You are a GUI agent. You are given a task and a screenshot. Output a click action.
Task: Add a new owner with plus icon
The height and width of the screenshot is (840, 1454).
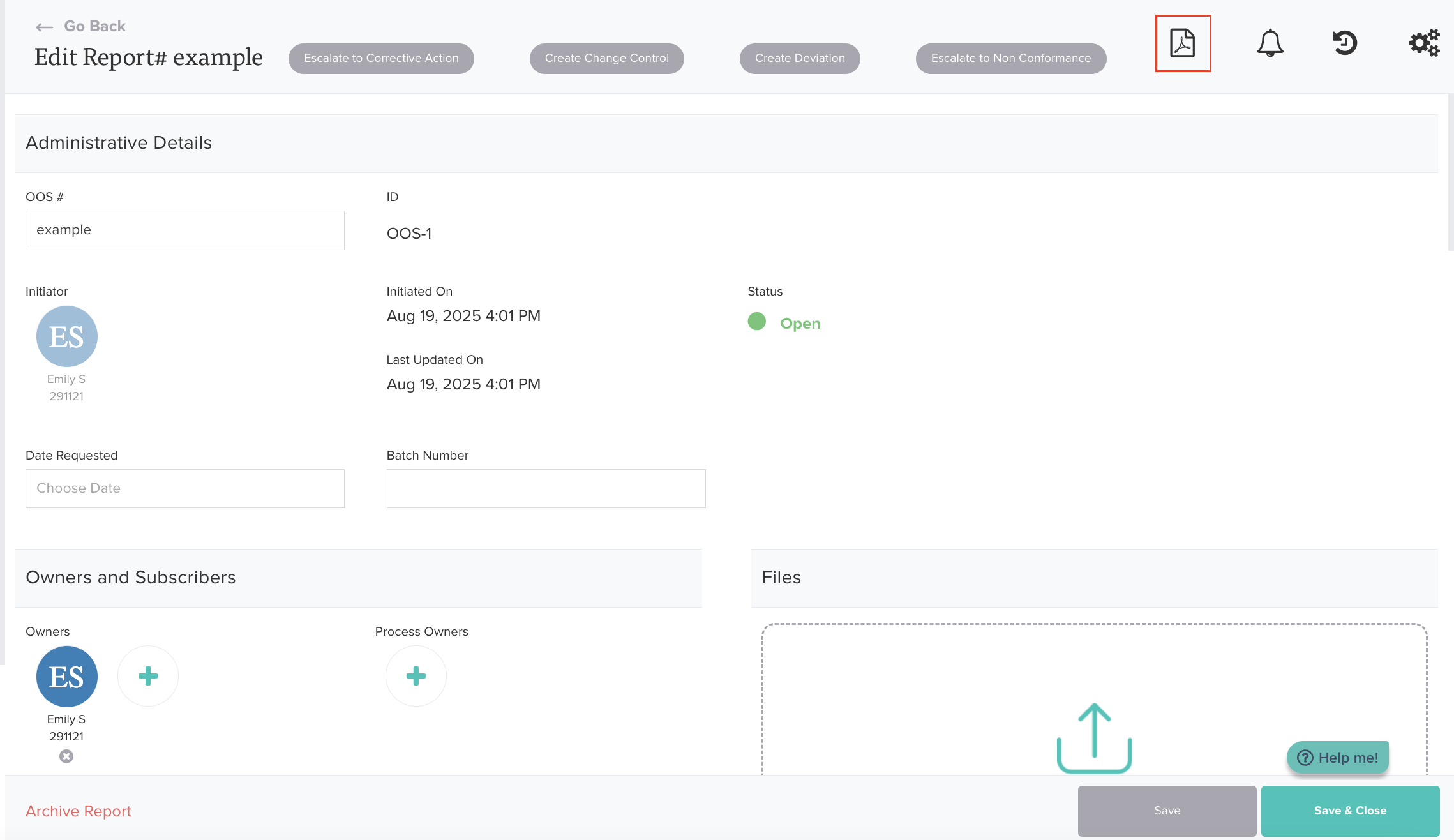tap(148, 676)
